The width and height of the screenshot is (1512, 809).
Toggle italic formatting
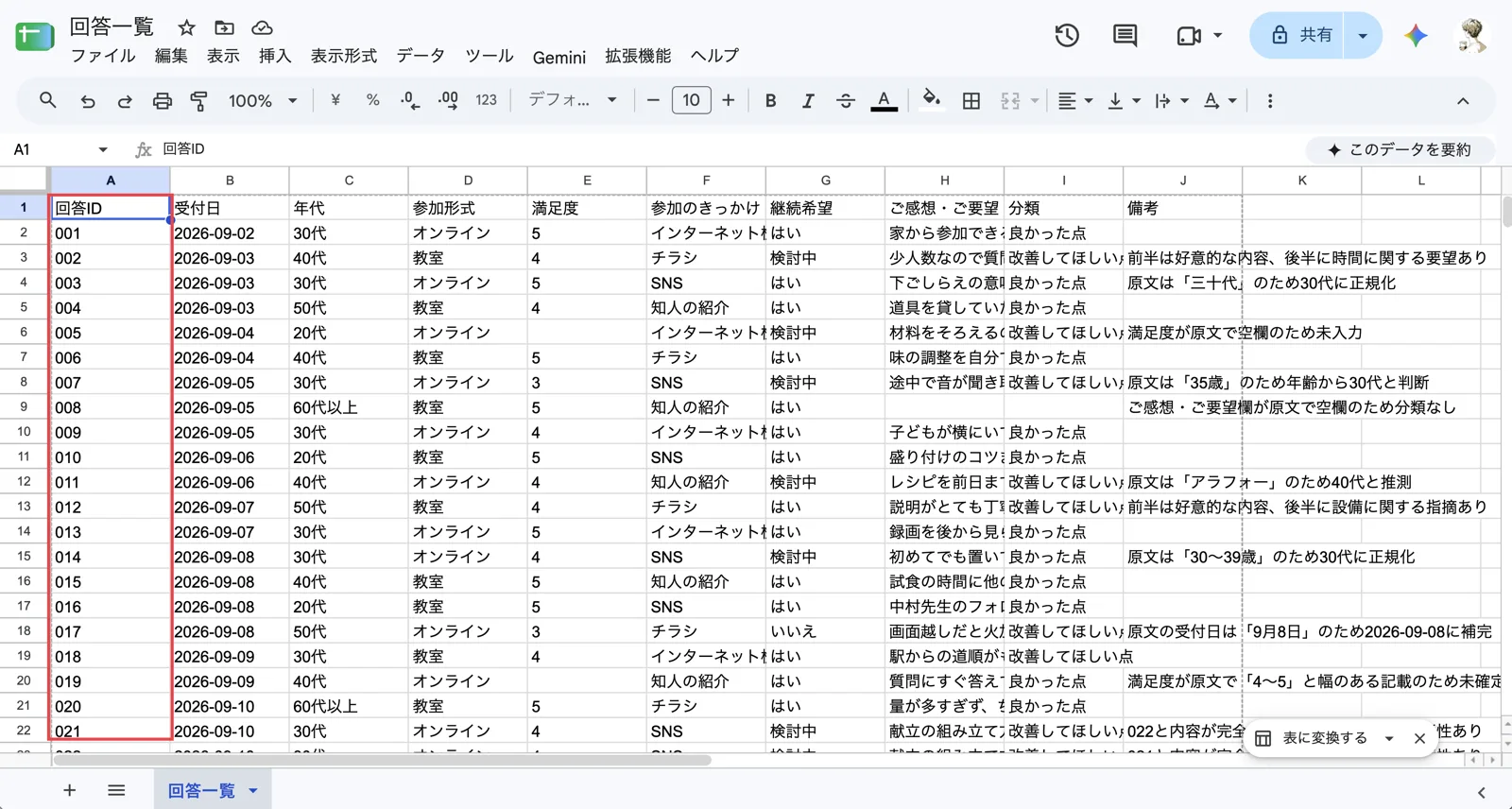tap(808, 100)
